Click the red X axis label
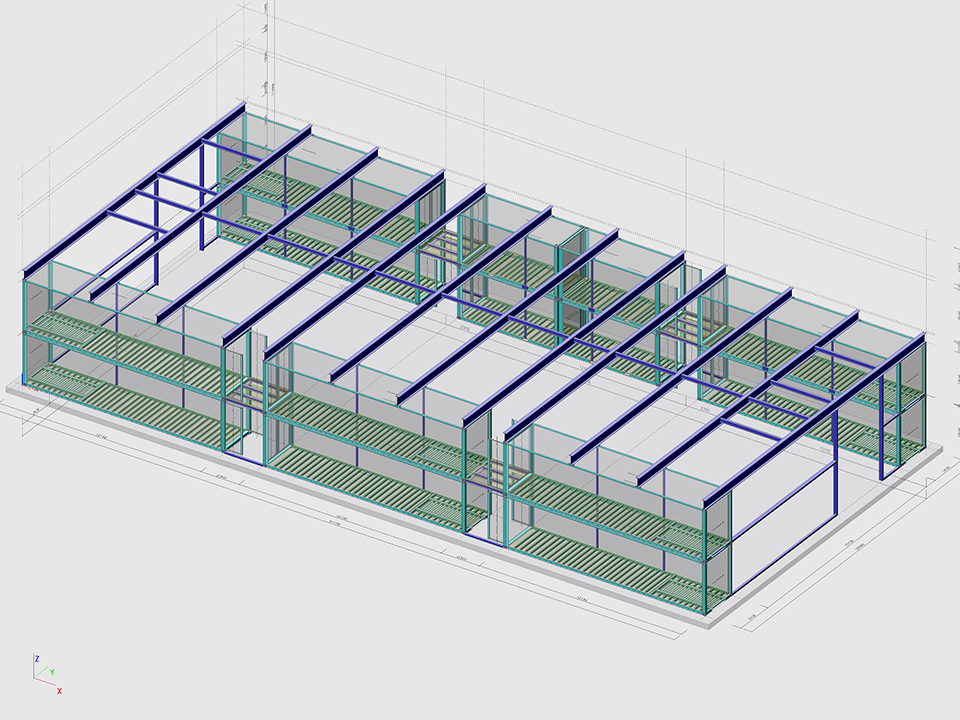Image resolution: width=960 pixels, height=720 pixels. point(60,690)
